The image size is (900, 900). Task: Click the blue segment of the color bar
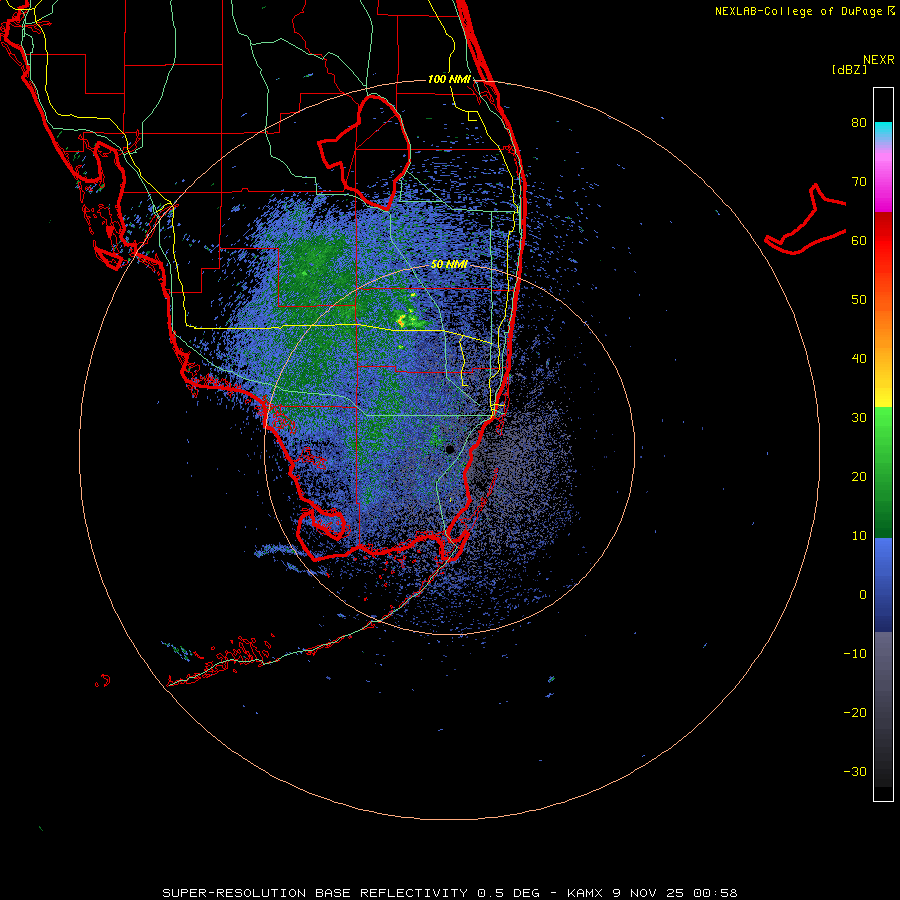883,584
